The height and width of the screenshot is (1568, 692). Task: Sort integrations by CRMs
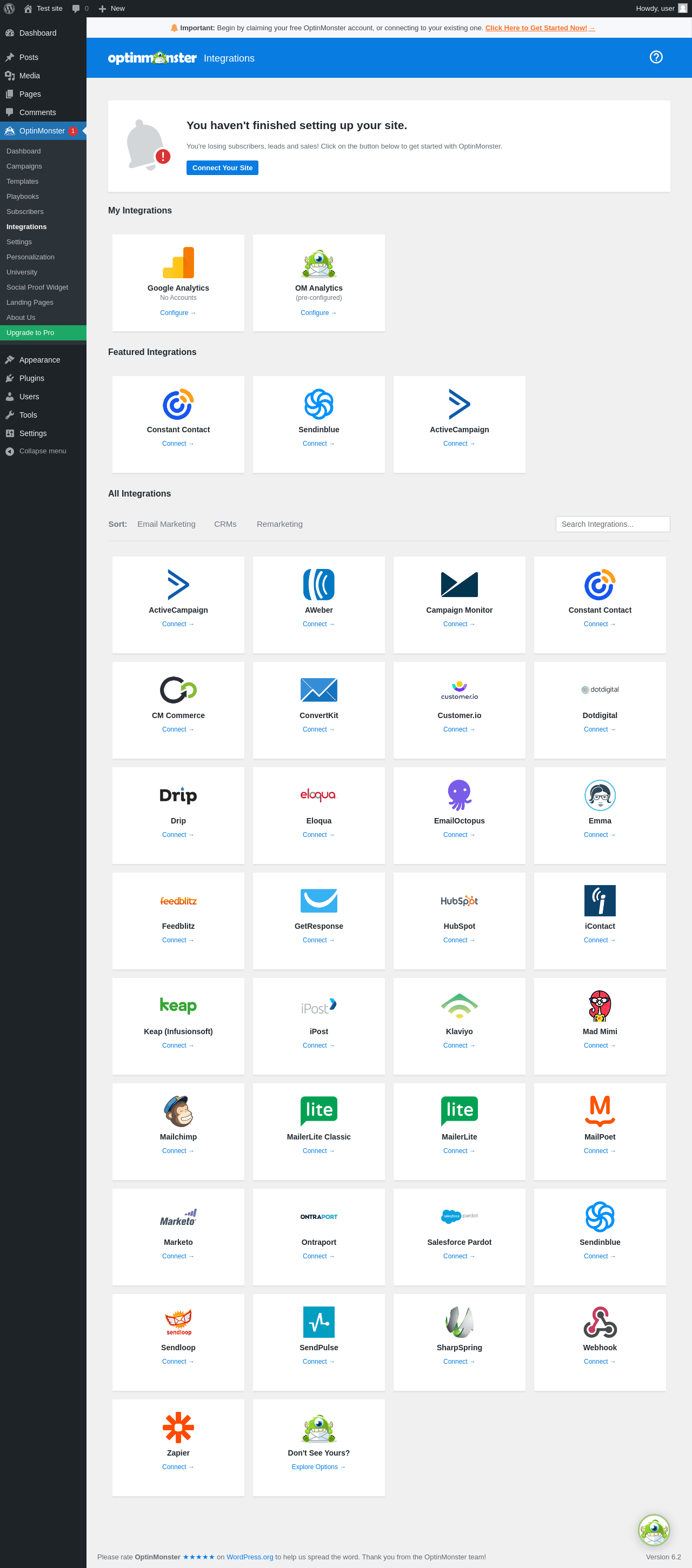point(225,524)
